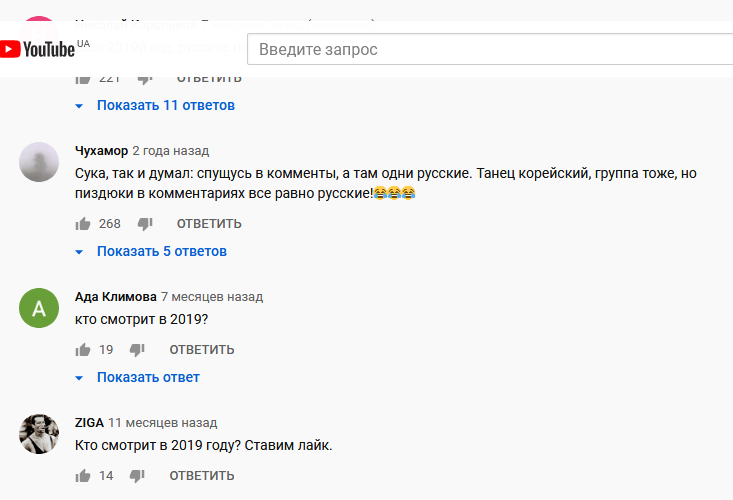The width and height of the screenshot is (733, 500).
Task: Click the YouTube logo
Action: point(38,49)
